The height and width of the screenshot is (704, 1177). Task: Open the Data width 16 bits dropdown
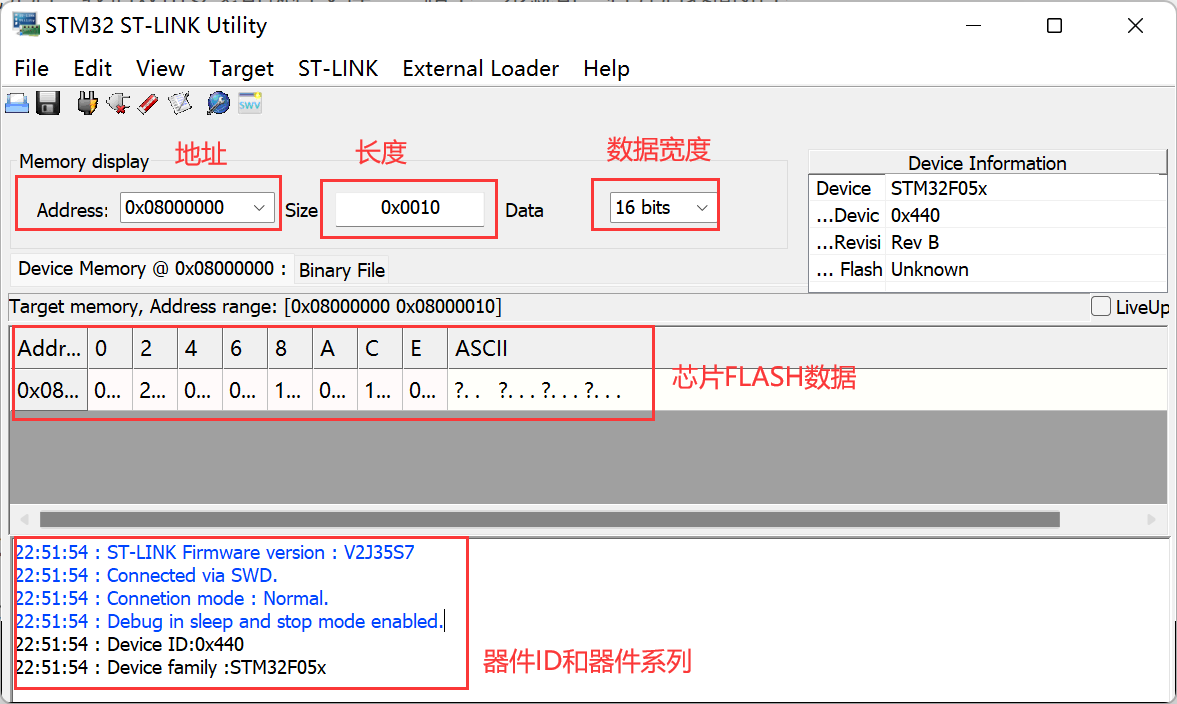pos(702,208)
